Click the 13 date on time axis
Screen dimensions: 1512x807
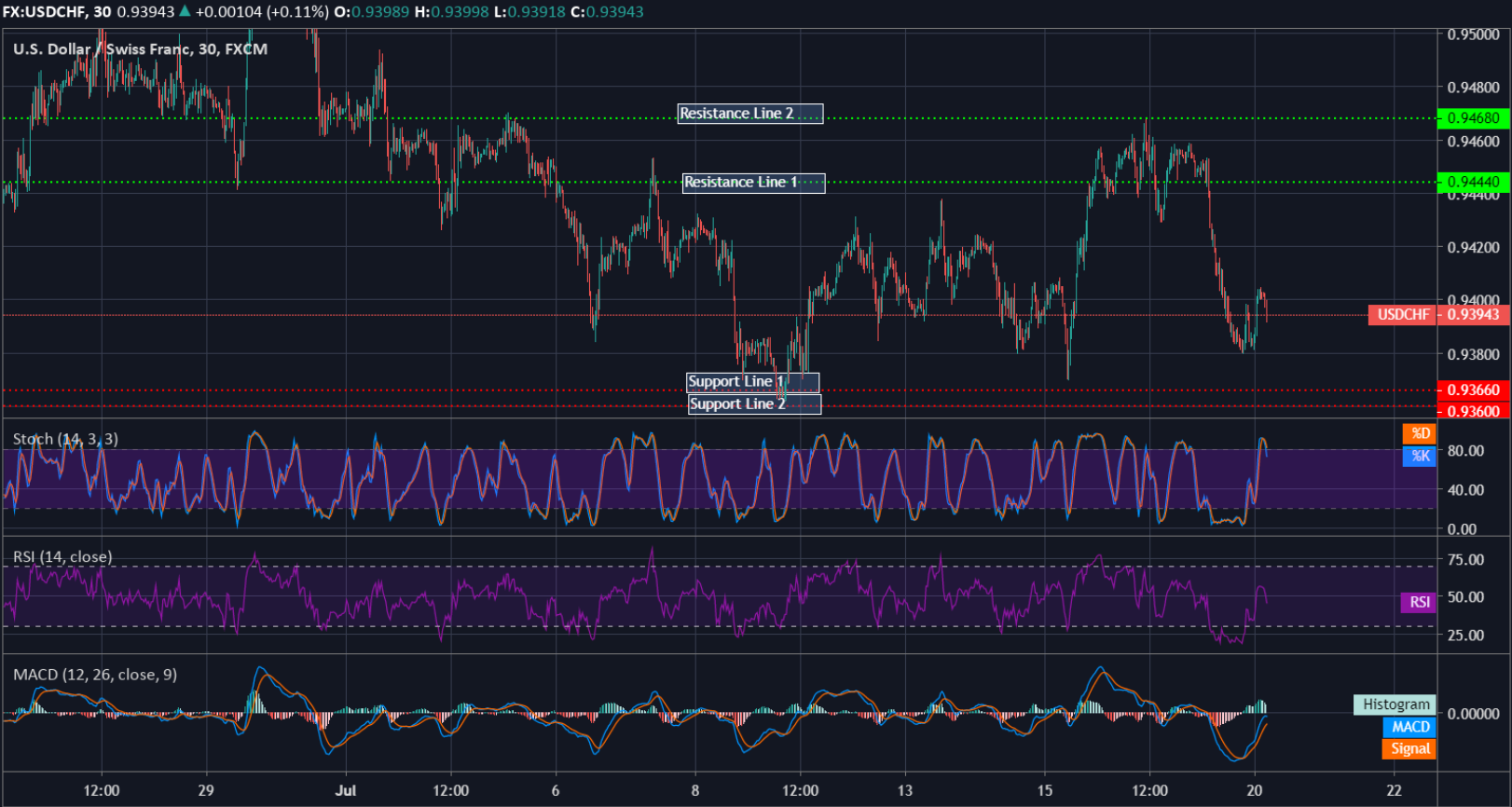click(905, 790)
